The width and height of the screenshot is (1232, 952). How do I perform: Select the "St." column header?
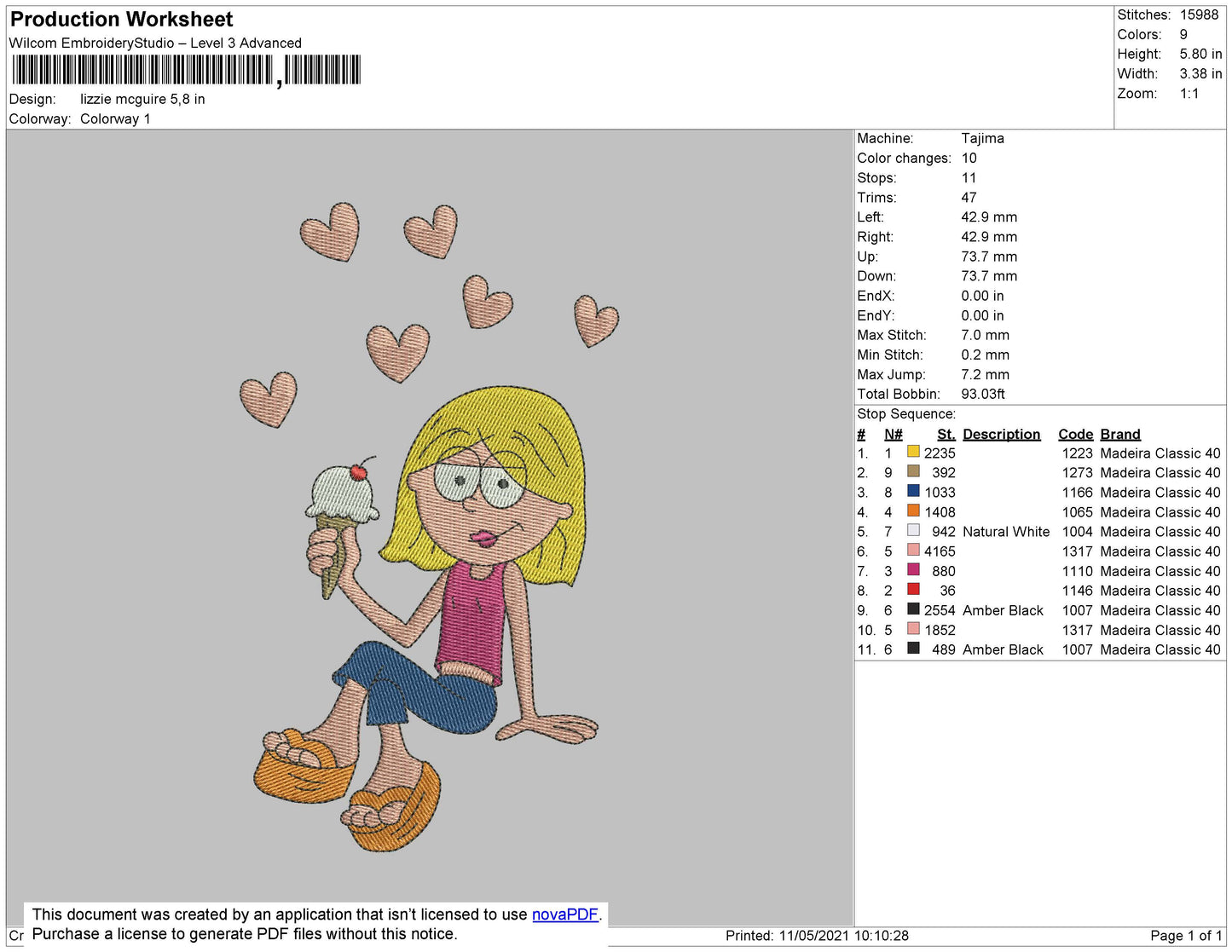[946, 434]
